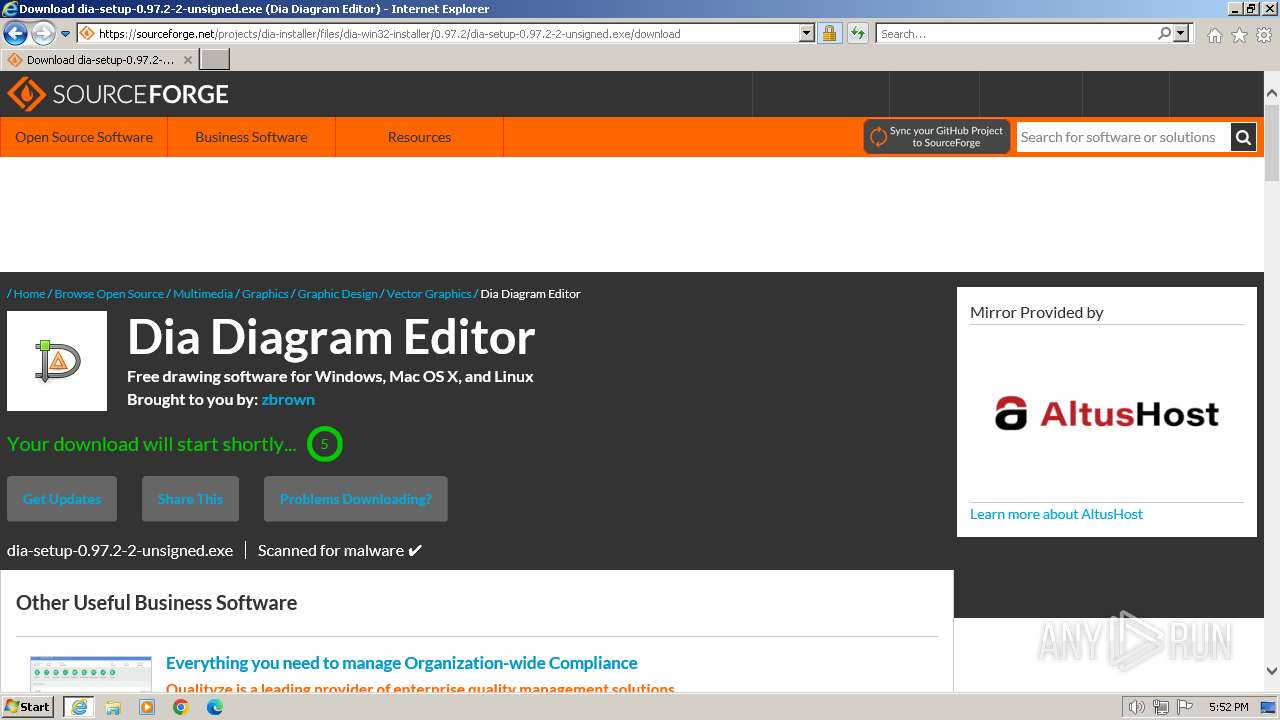Image resolution: width=1280 pixels, height=720 pixels.
Task: Click the search for software input field
Action: click(x=1124, y=137)
